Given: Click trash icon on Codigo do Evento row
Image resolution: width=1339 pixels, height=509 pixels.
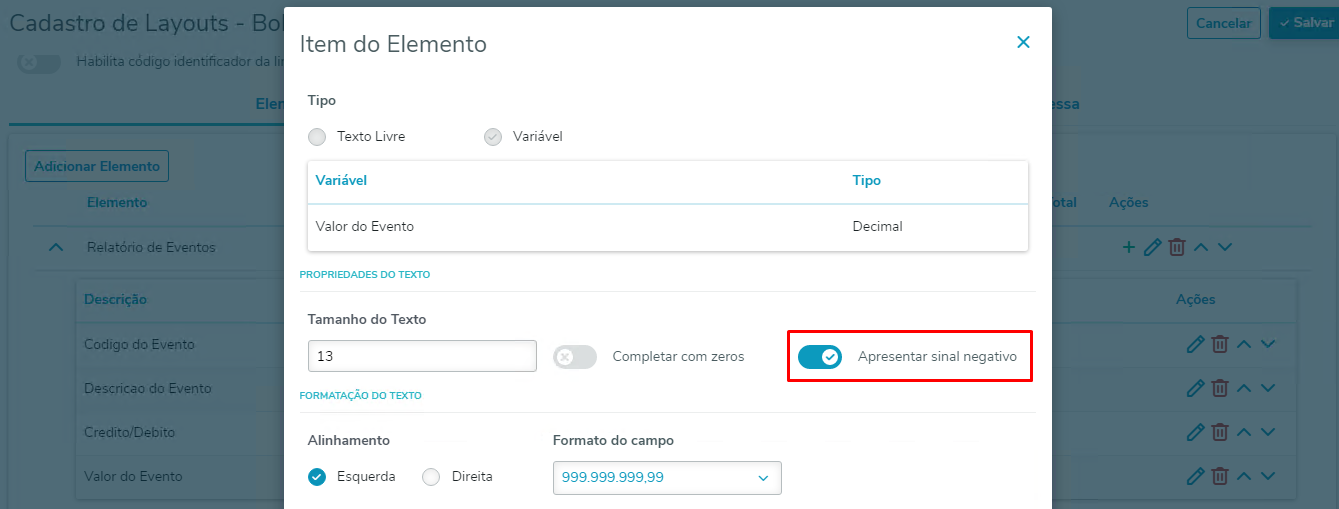Looking at the screenshot, I should (x=1220, y=344).
